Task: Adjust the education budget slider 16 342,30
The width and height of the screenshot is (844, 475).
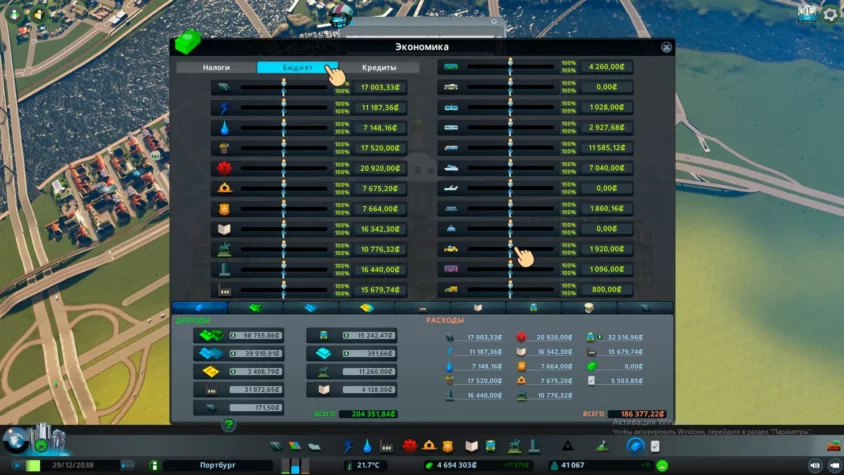Action: pyautogui.click(x=284, y=229)
